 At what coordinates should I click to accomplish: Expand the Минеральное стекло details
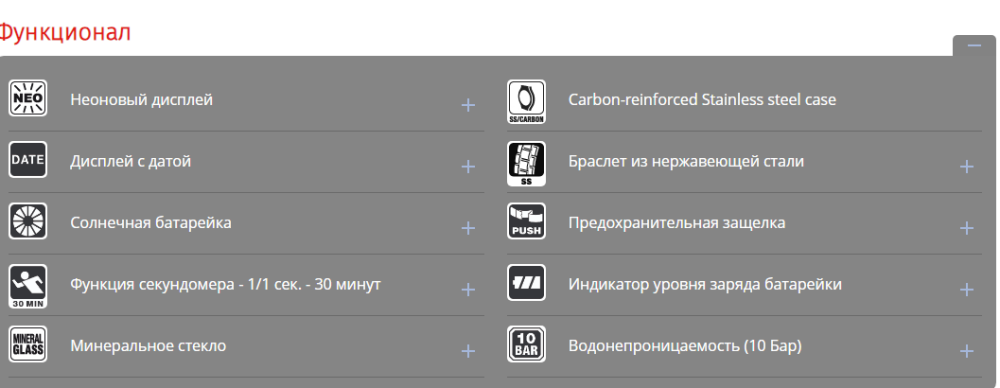tap(468, 351)
